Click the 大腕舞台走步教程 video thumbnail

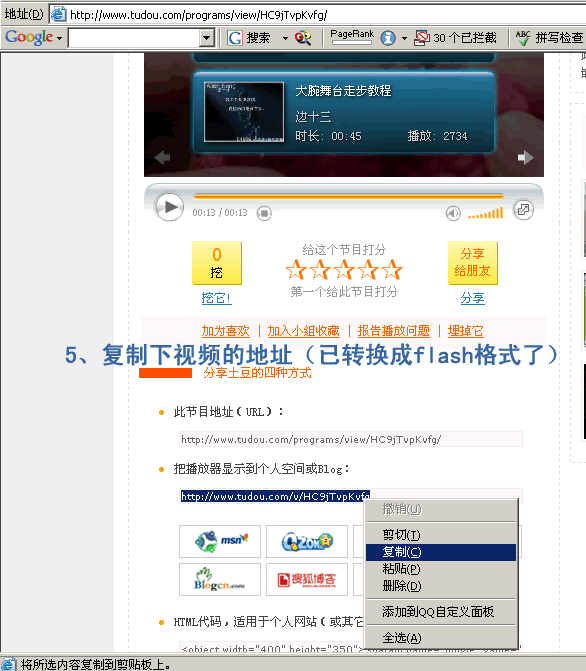click(244, 112)
